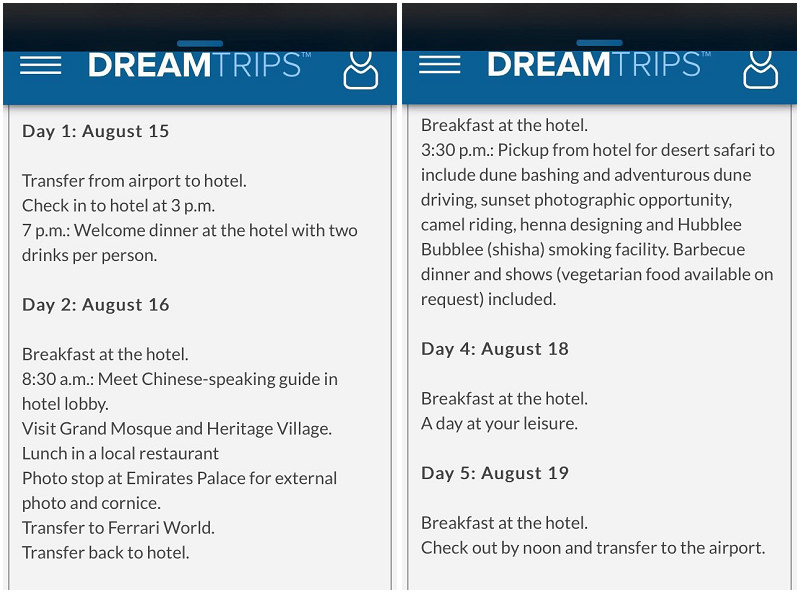Tap the profile icon on the right screen

[760, 70]
